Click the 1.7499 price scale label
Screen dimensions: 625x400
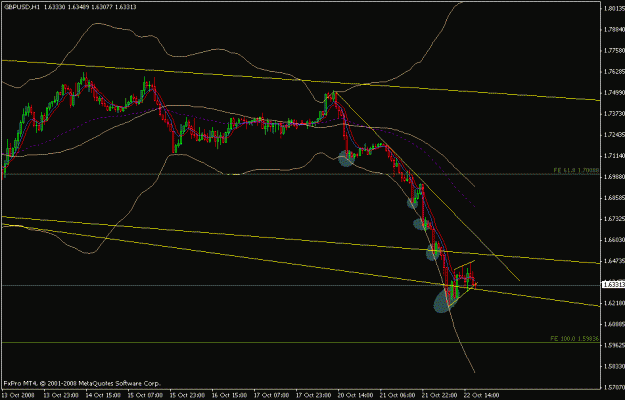(614, 93)
